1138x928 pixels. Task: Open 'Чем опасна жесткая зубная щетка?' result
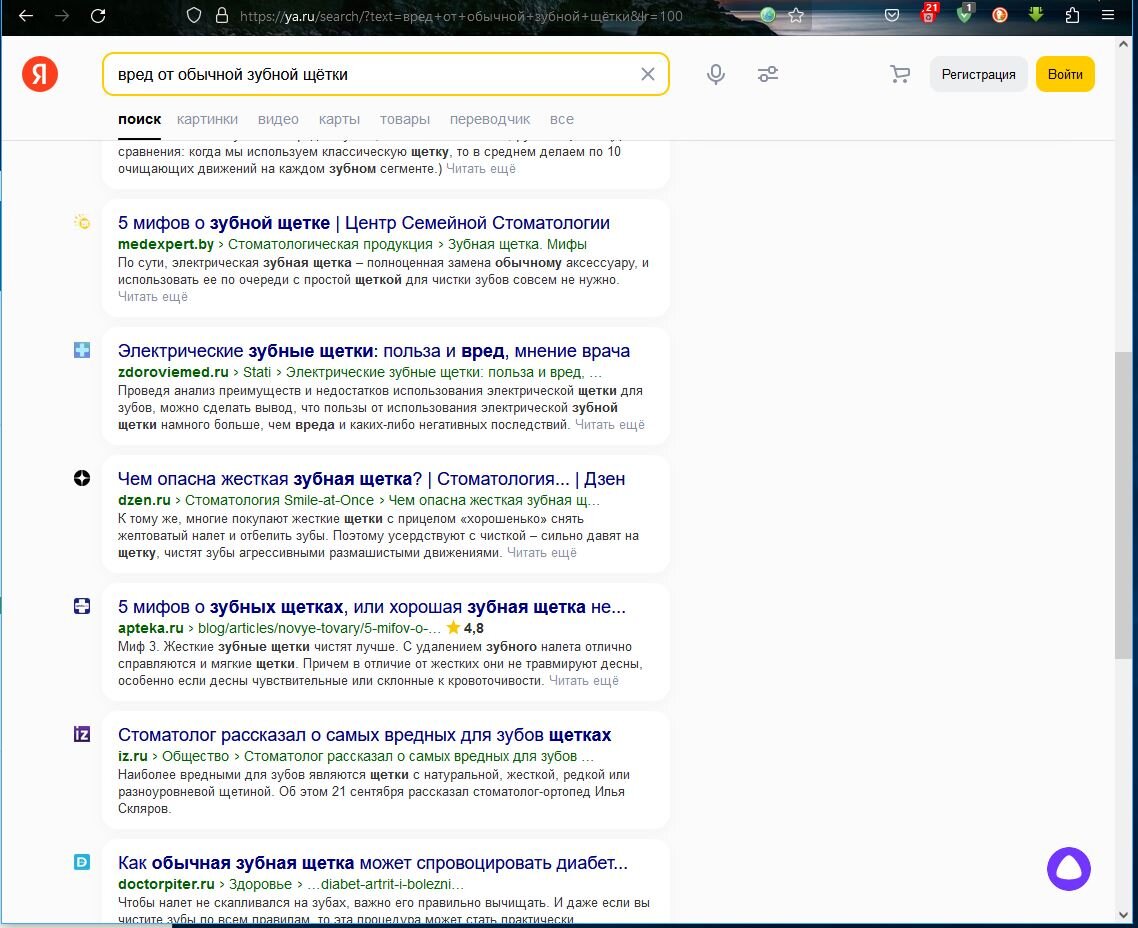pyautogui.click(x=371, y=479)
